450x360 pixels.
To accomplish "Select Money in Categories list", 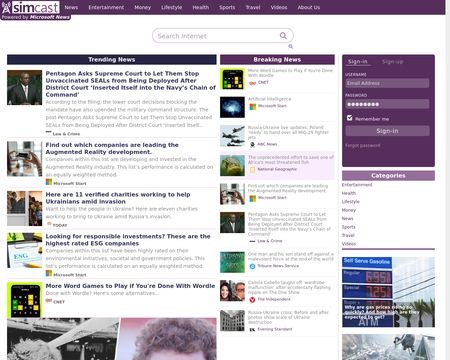I will tap(349, 210).
